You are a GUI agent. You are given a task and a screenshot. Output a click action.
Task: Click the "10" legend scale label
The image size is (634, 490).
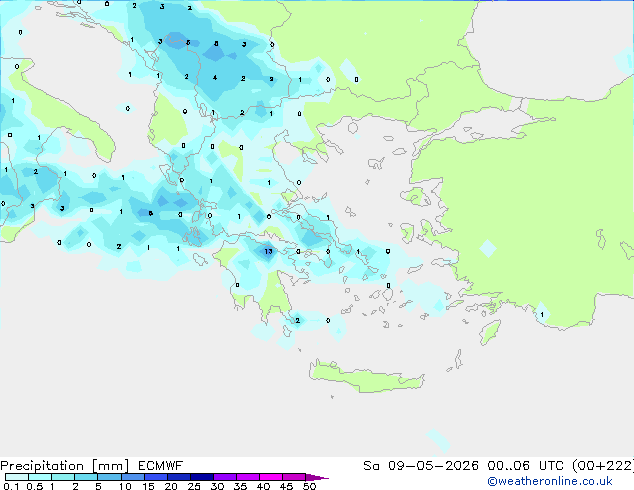tap(125, 486)
